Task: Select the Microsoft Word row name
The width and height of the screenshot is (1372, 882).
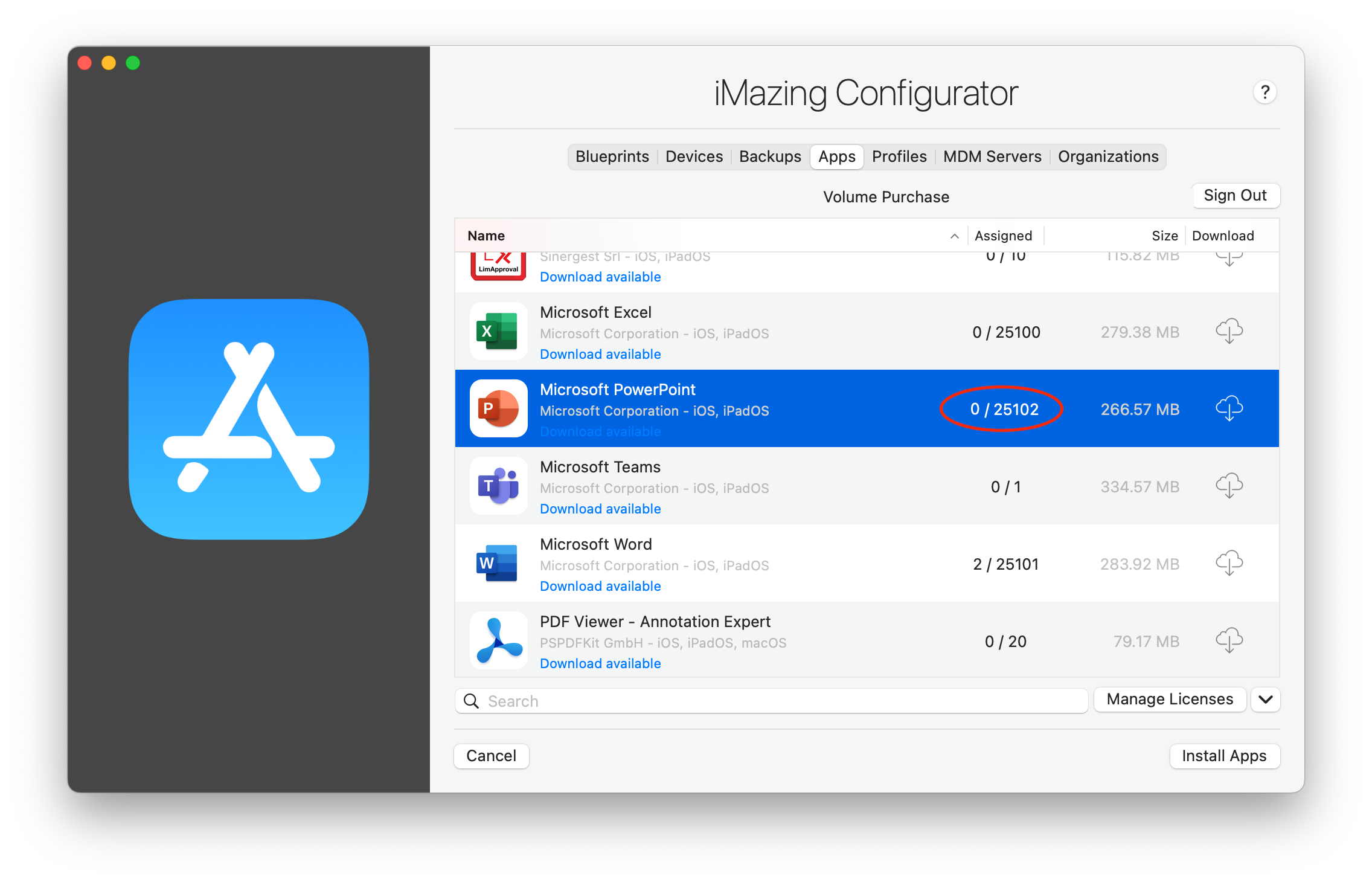Action: point(596,544)
